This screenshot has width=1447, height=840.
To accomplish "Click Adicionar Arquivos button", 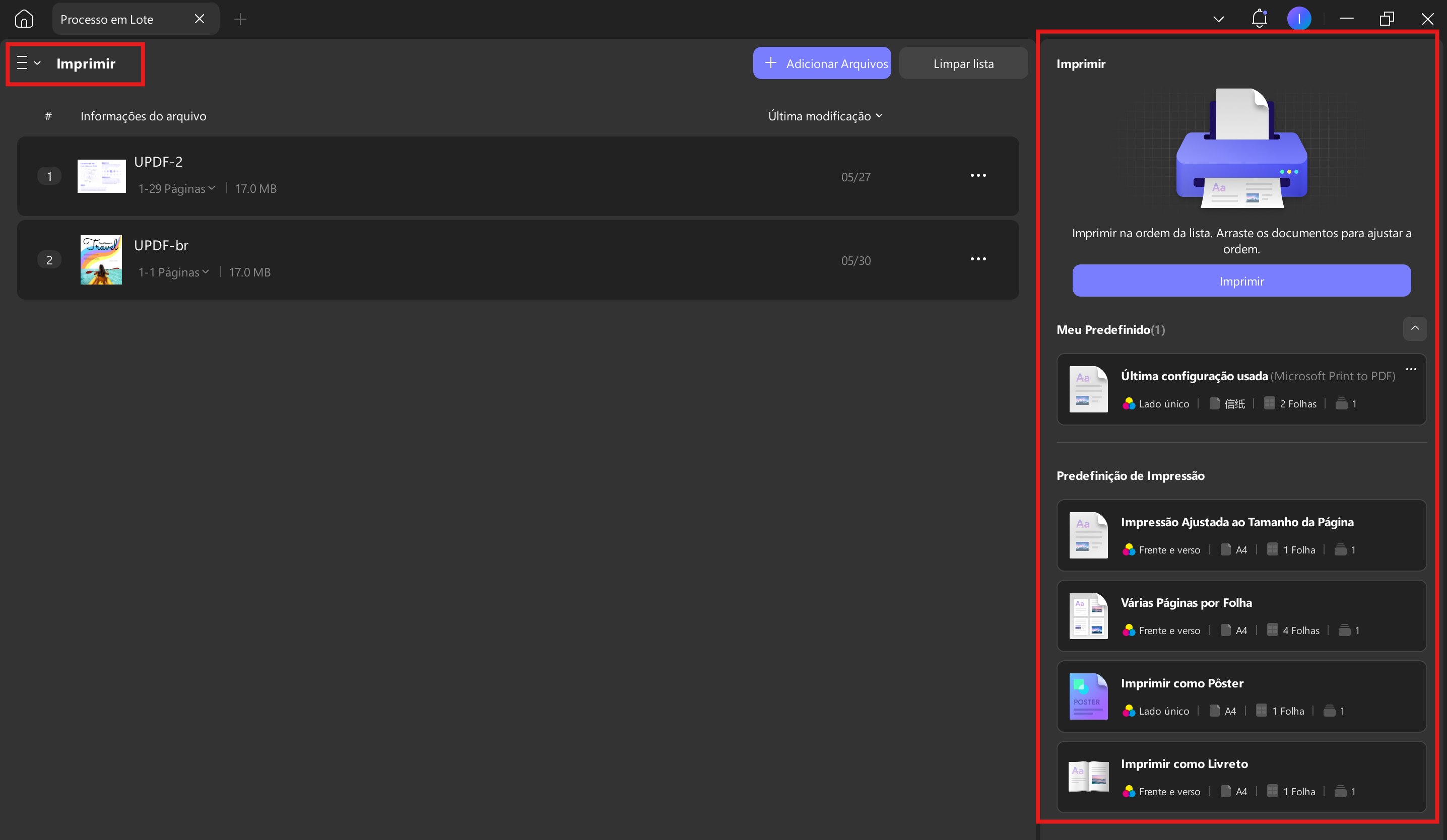I will [822, 63].
